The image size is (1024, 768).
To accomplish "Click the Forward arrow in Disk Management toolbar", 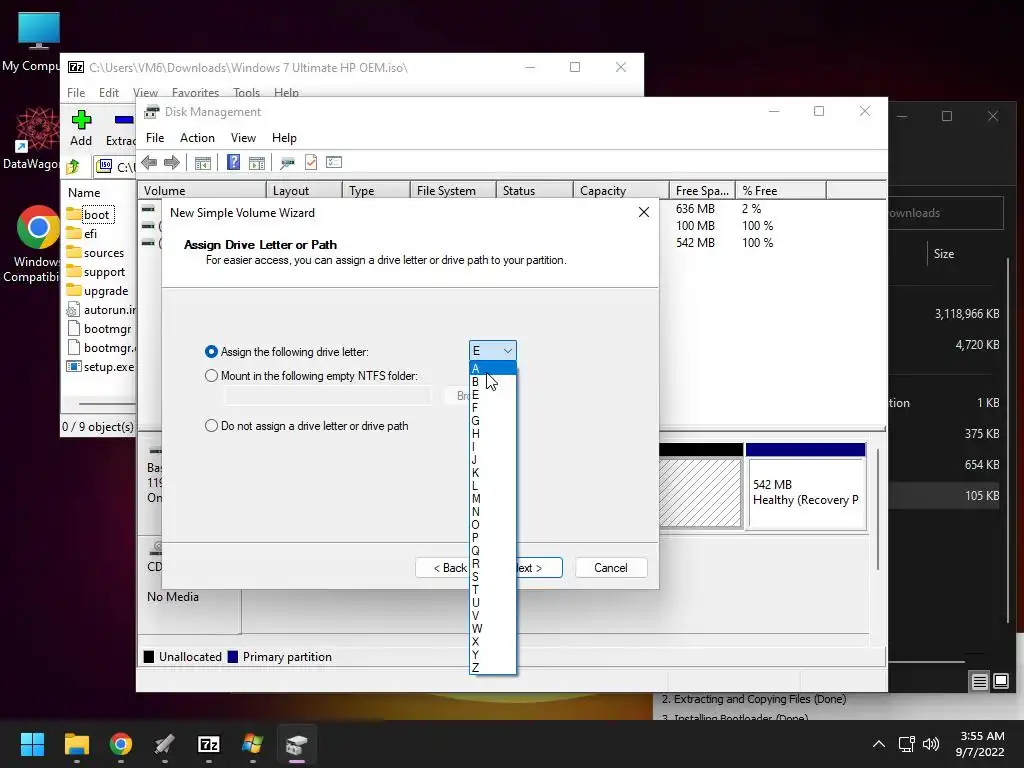I will pyautogui.click(x=172, y=163).
